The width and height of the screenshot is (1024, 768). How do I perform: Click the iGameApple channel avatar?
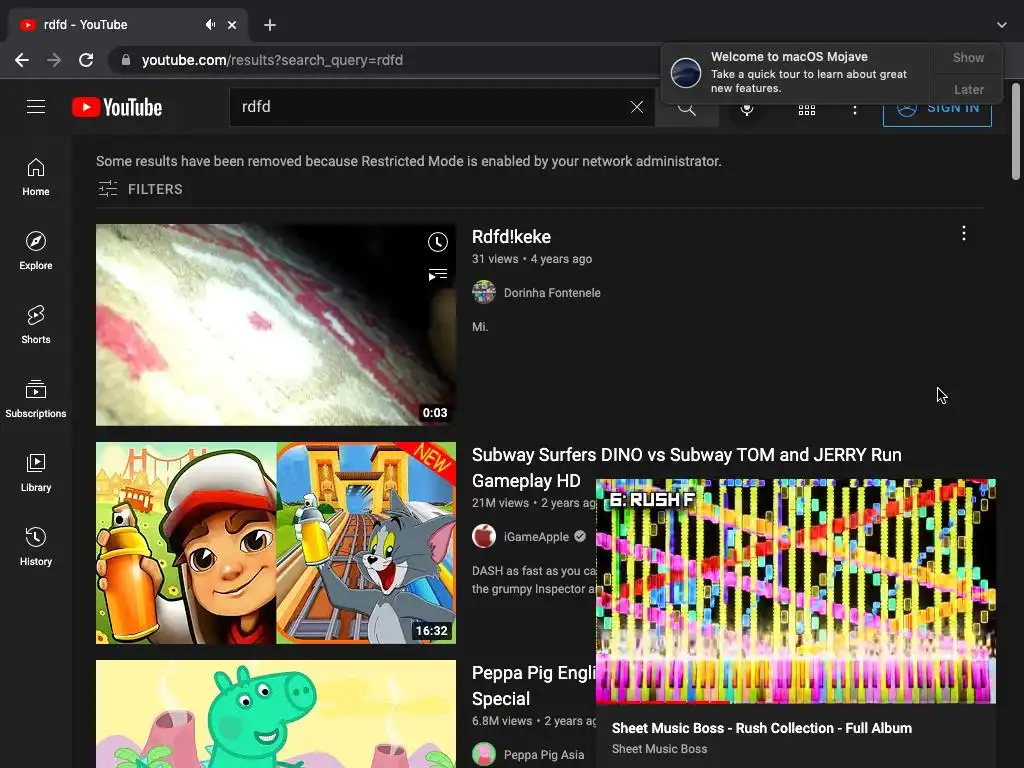click(x=484, y=536)
